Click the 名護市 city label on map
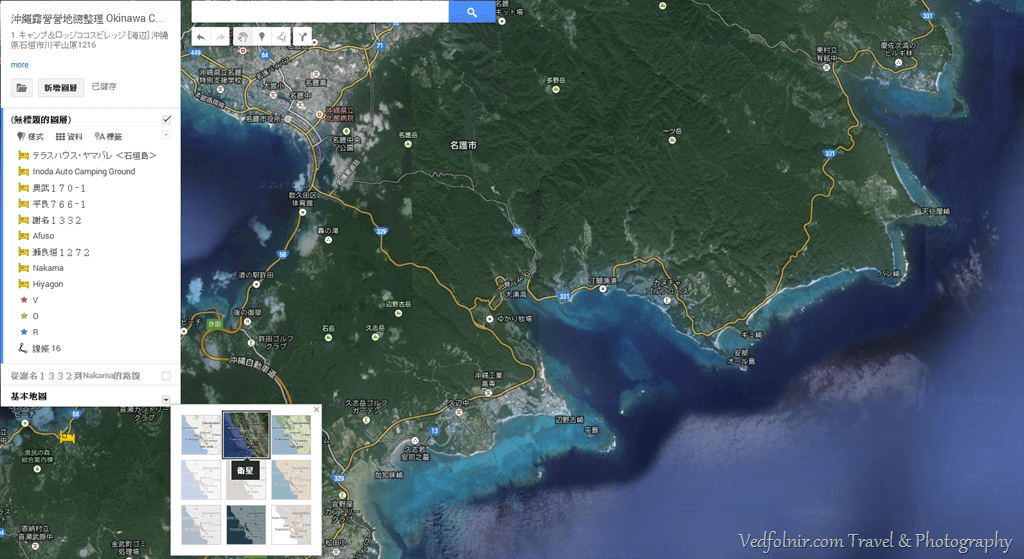Screen dimensions: 1024x559 point(463,145)
